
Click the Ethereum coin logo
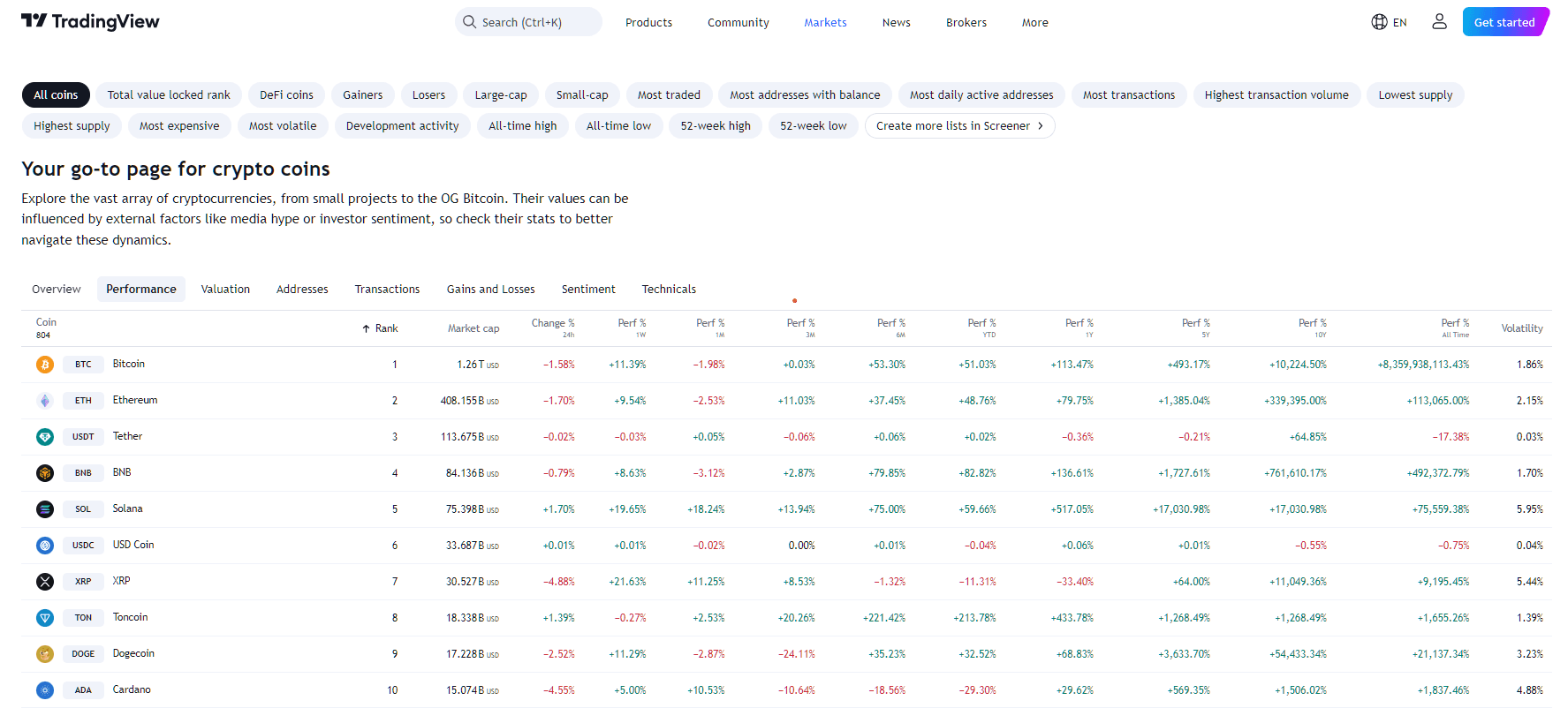pyautogui.click(x=45, y=401)
